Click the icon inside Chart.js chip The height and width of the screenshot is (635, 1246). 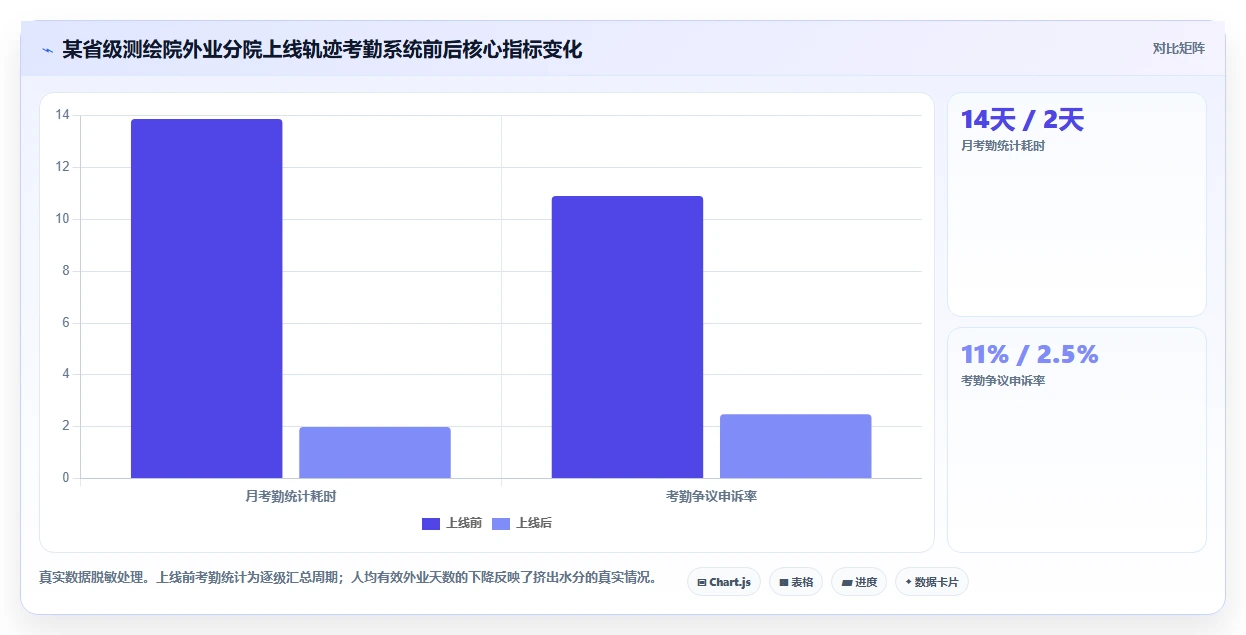[x=702, y=582]
